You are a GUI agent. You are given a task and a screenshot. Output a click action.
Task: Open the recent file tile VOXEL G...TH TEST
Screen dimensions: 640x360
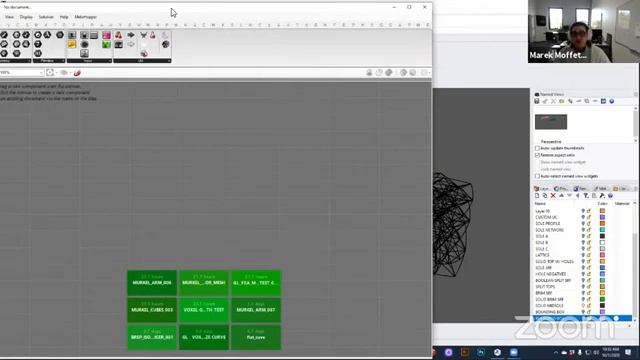(x=204, y=310)
